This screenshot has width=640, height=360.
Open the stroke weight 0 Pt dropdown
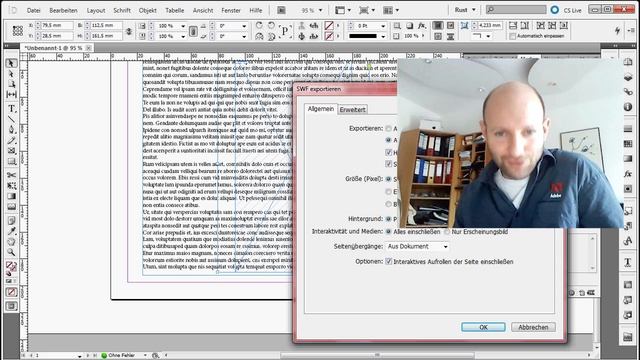383,26
